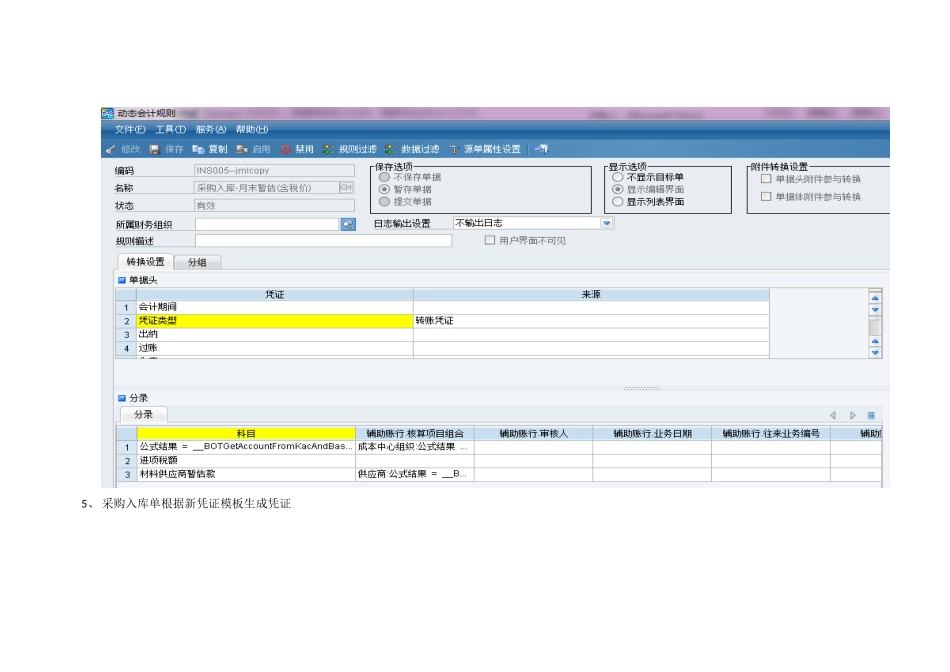Image resolution: width=950 pixels, height=672 pixels.
Task: Click the 所属财务组织 input field
Action: pos(267,224)
